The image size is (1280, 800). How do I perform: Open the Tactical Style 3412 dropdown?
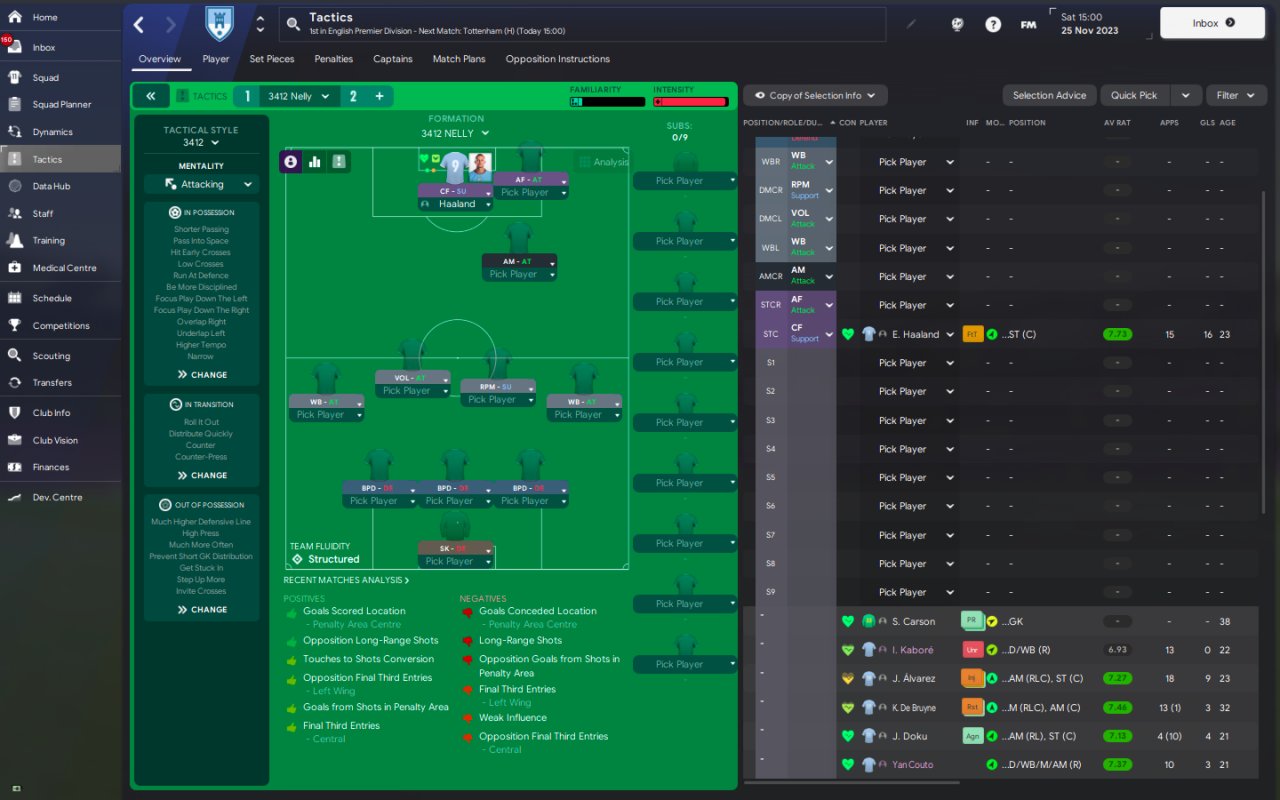pos(201,143)
